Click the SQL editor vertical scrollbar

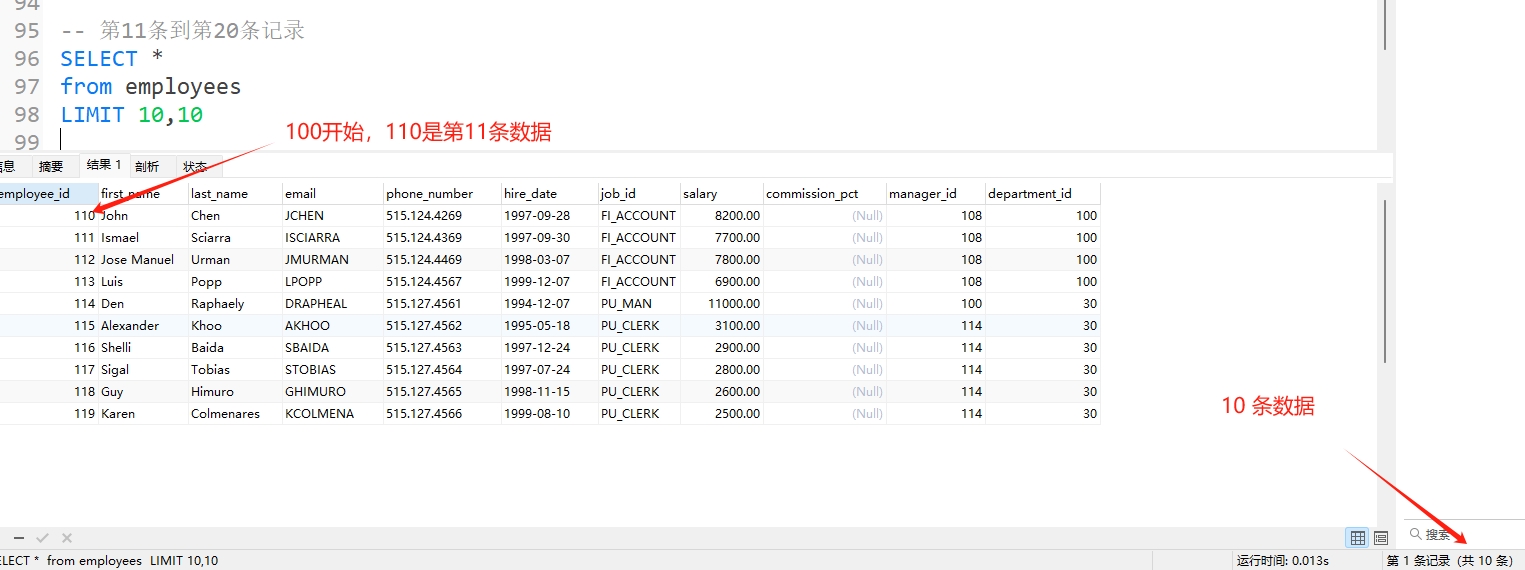click(x=1385, y=25)
